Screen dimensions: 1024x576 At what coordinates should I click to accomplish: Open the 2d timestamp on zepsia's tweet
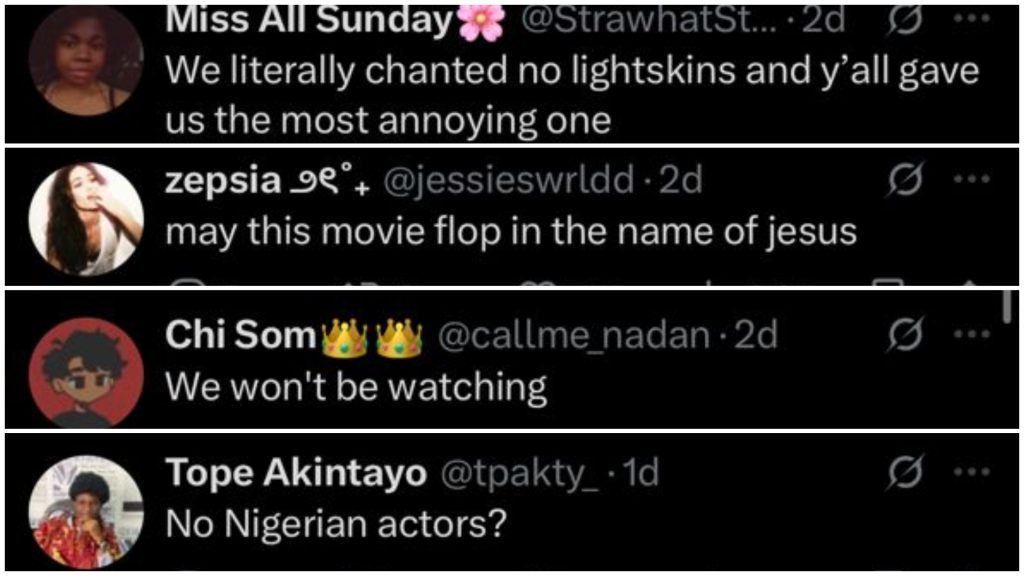(681, 181)
